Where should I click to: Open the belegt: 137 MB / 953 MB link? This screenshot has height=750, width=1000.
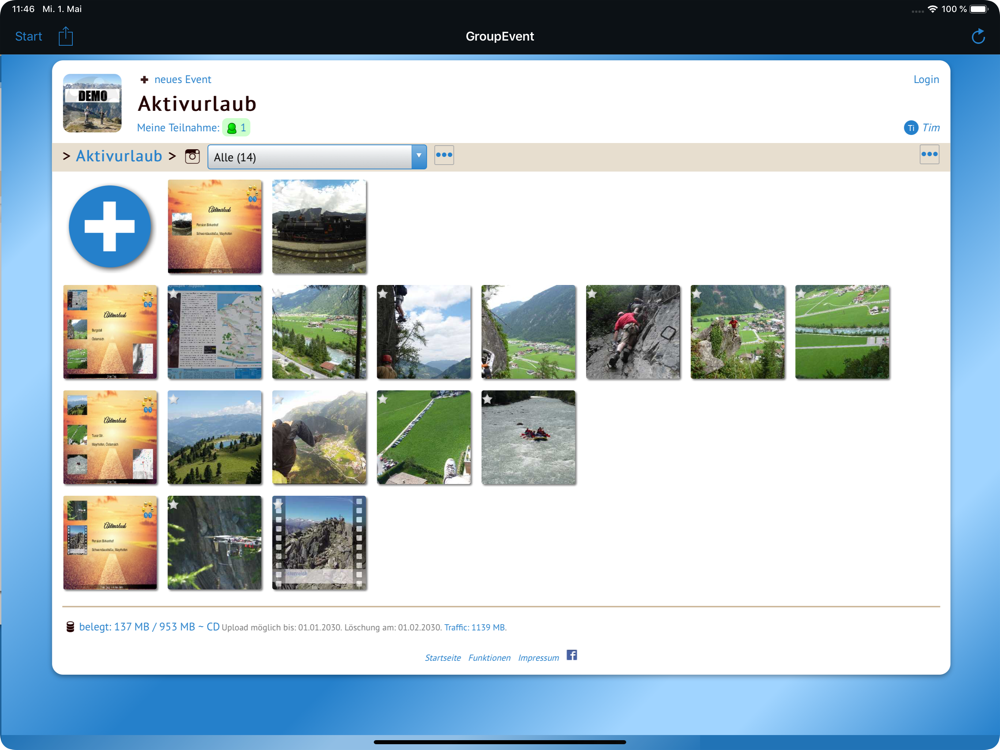[149, 627]
